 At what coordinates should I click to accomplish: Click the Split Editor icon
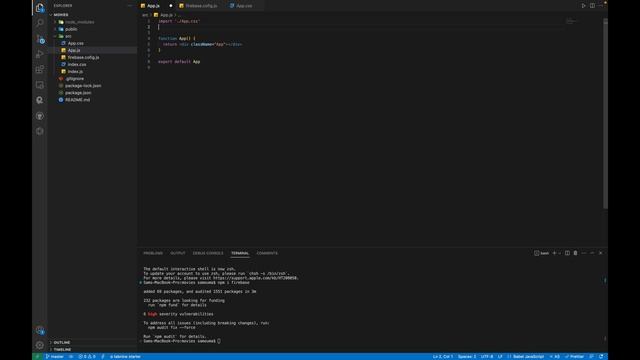[x=592, y=6]
